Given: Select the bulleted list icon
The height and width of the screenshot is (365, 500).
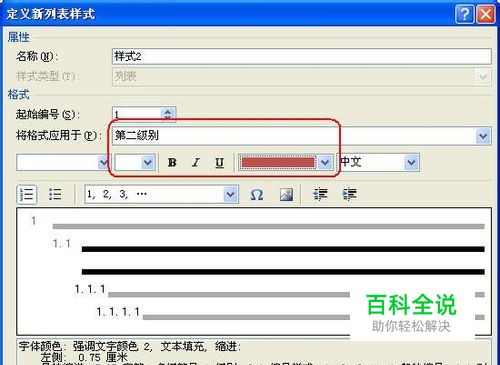Looking at the screenshot, I should pyautogui.click(x=55, y=194).
